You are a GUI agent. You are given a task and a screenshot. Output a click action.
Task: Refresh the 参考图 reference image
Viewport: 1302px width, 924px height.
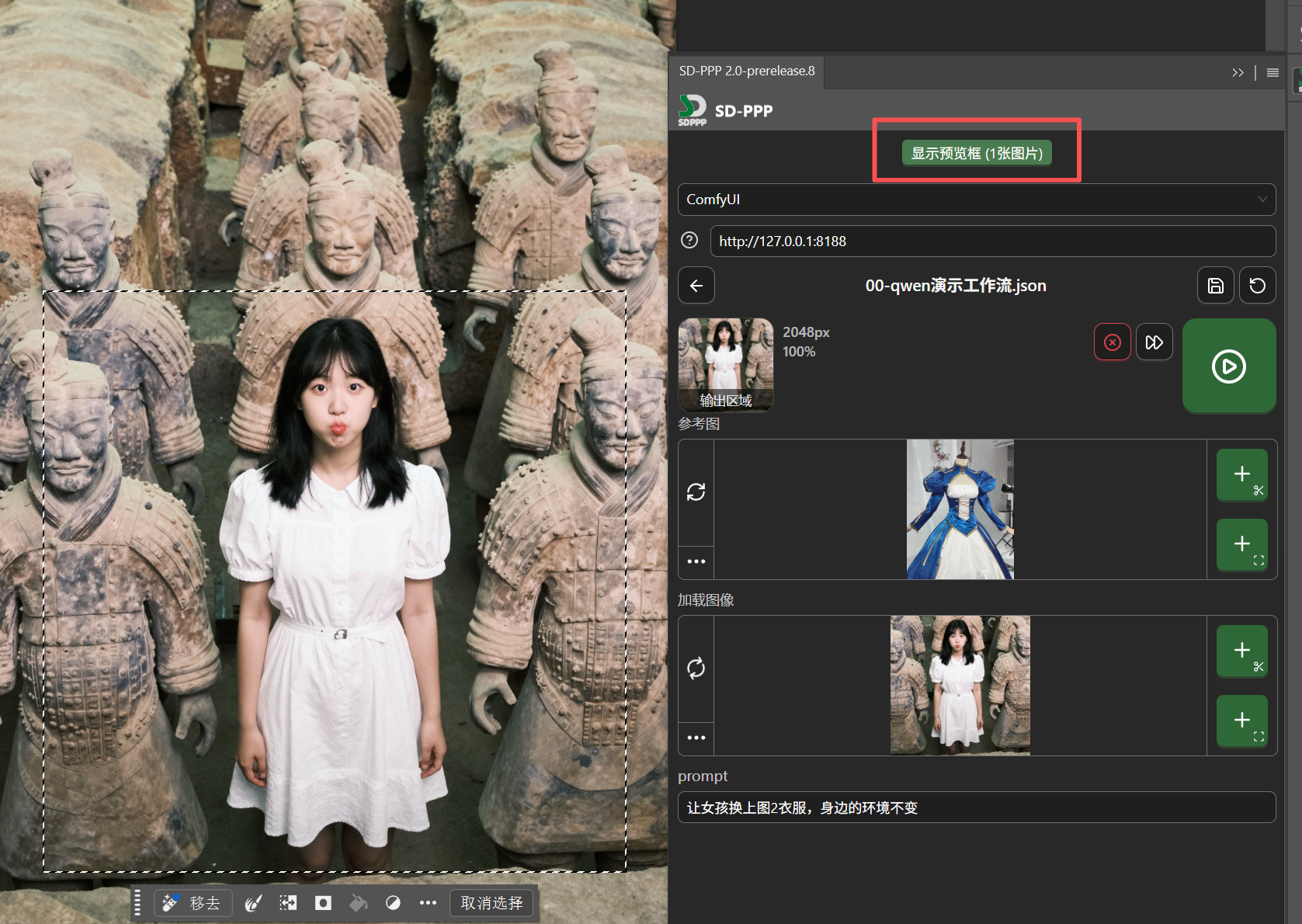click(x=696, y=492)
